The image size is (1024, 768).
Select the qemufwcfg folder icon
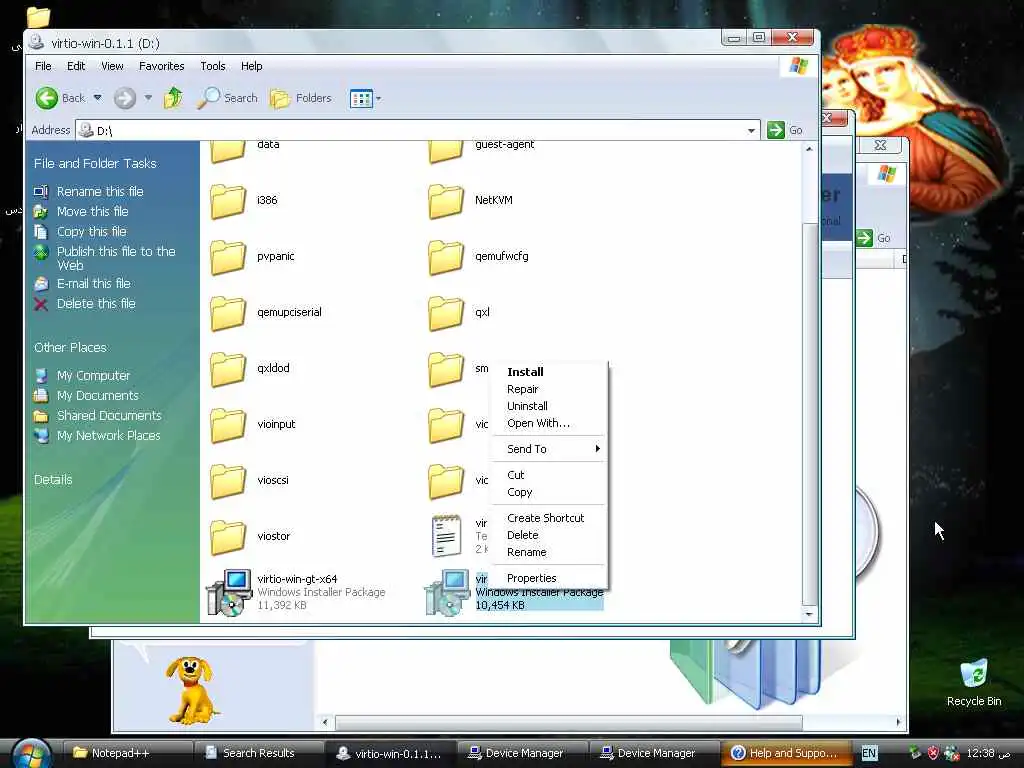tap(446, 257)
